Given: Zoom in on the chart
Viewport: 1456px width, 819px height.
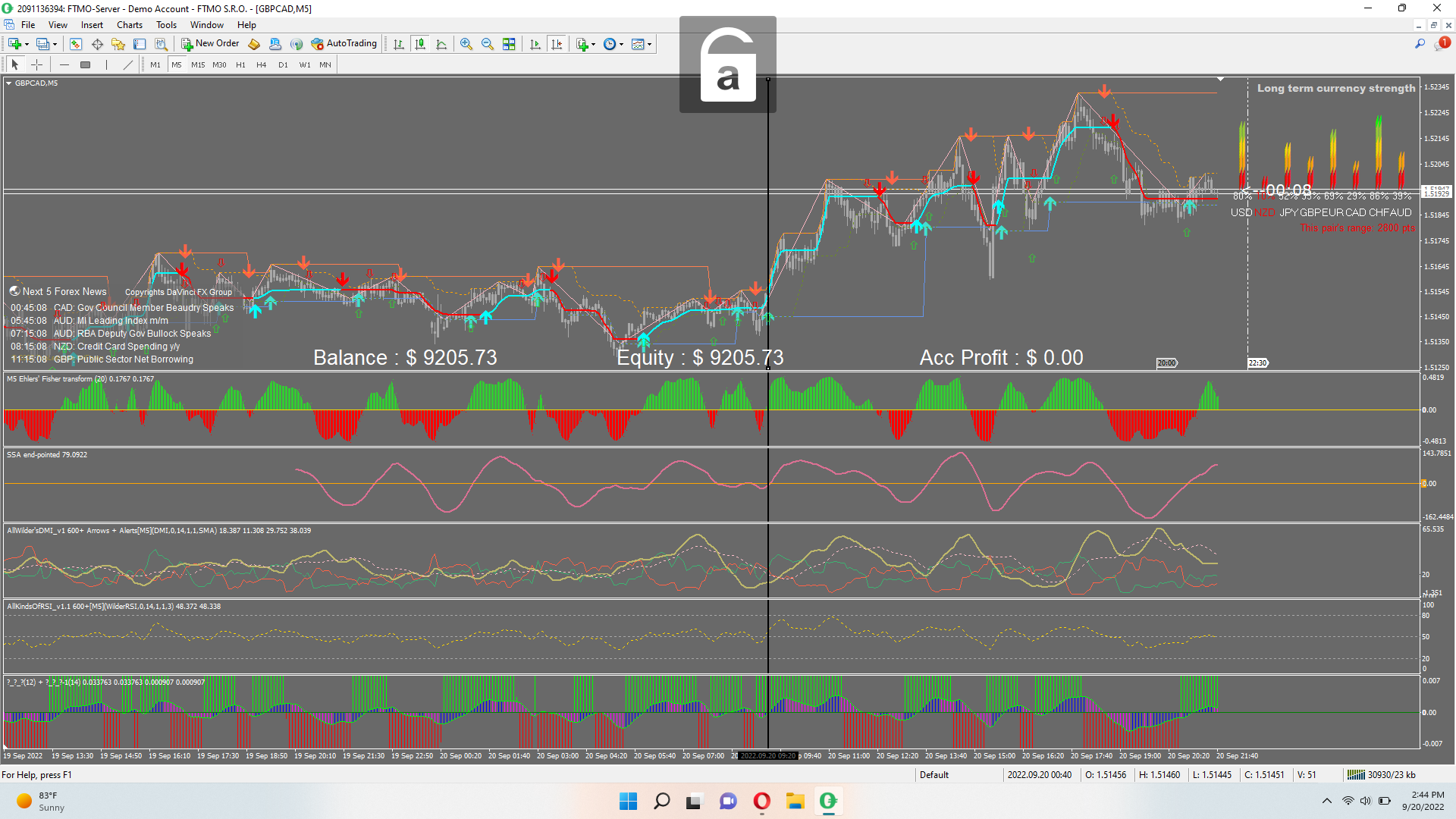Looking at the screenshot, I should [466, 44].
